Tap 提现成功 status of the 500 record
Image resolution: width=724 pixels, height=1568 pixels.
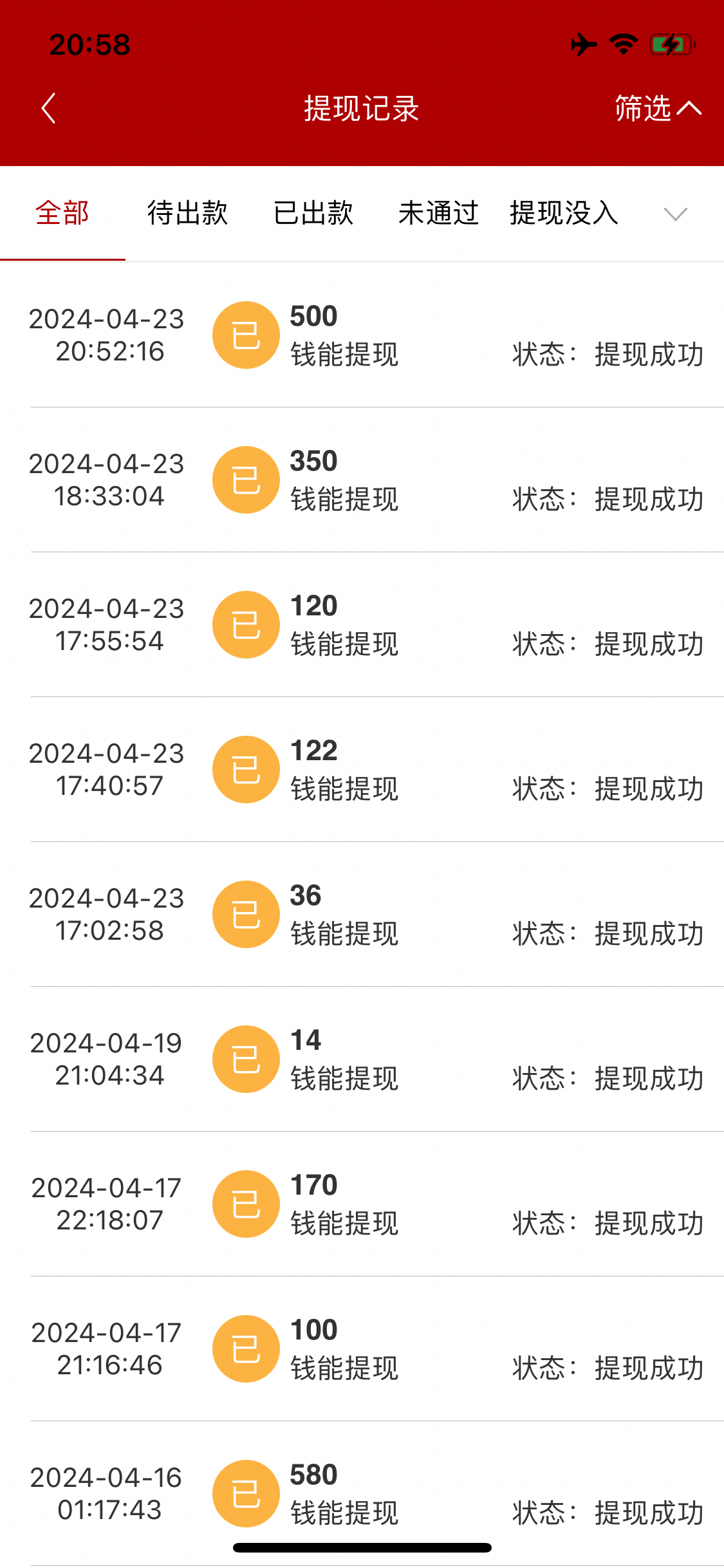point(649,355)
